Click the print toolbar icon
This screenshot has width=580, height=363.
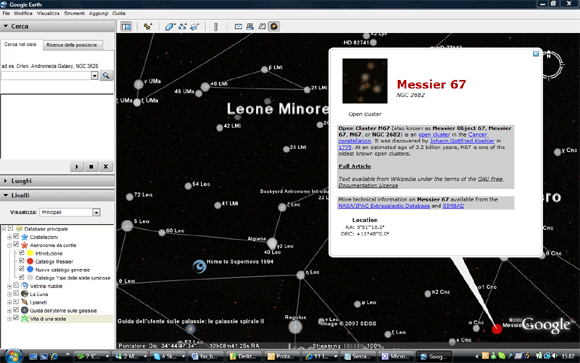(x=250, y=27)
